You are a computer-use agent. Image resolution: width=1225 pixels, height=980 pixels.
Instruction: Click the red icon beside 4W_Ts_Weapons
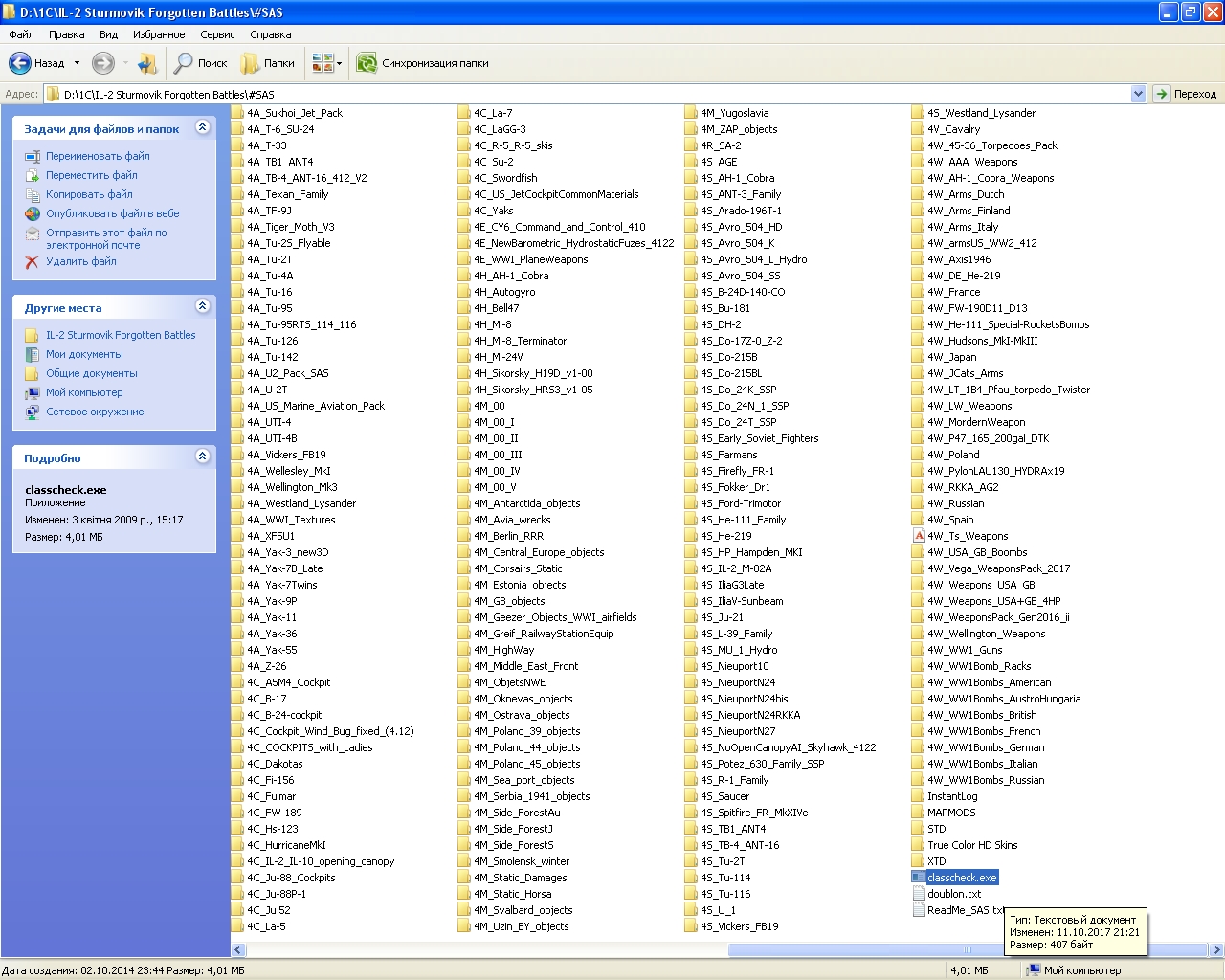919,536
